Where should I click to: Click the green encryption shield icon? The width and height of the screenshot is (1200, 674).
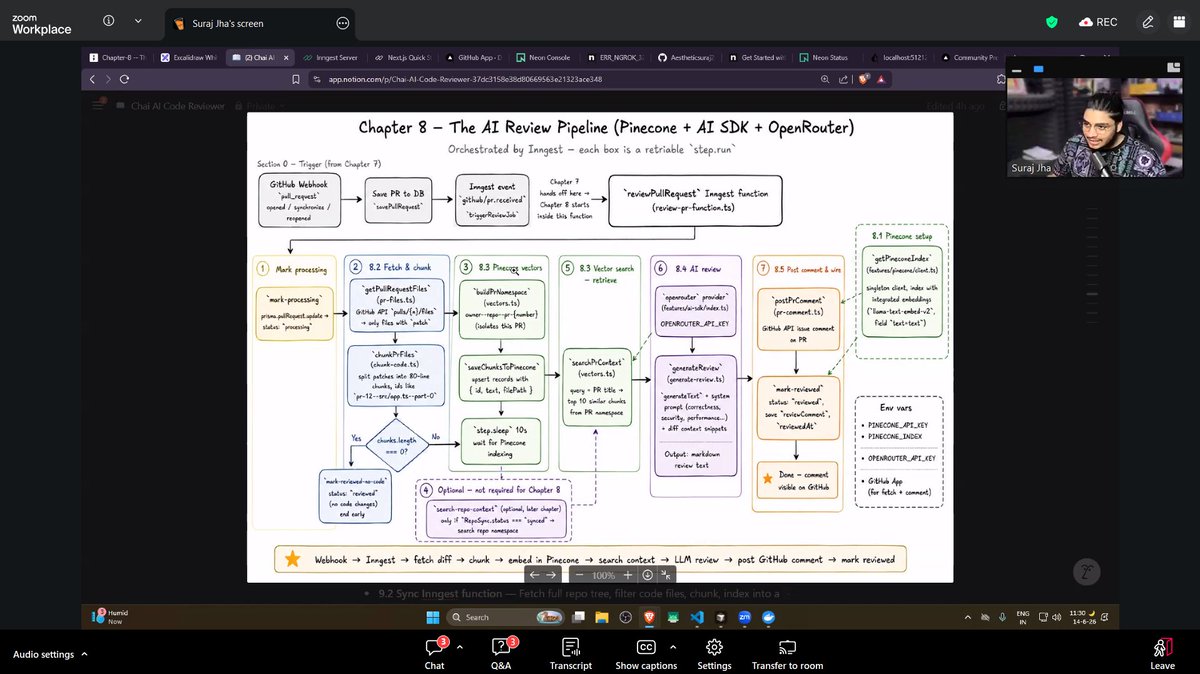(x=1051, y=22)
